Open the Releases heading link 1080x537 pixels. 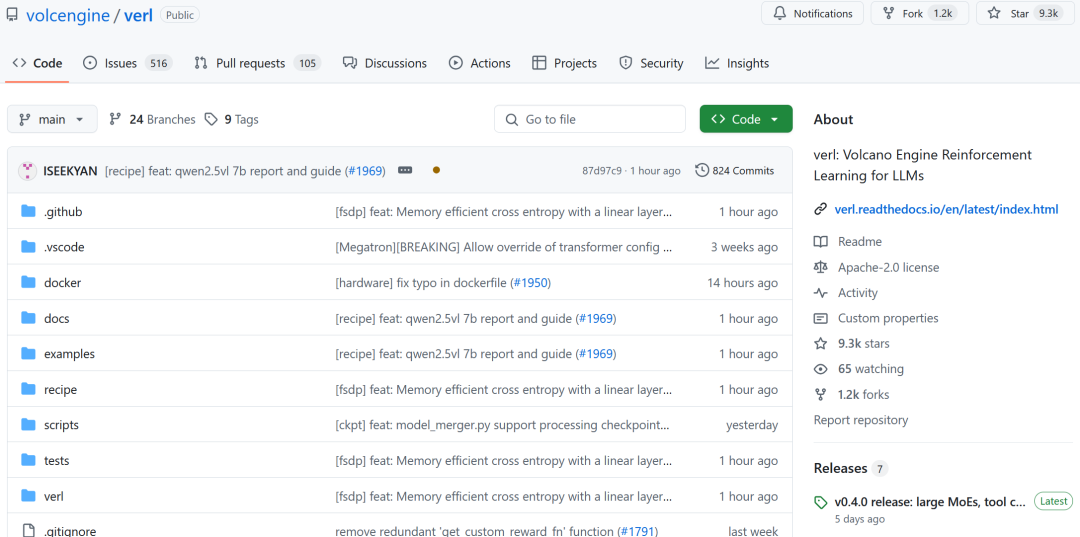(x=840, y=468)
